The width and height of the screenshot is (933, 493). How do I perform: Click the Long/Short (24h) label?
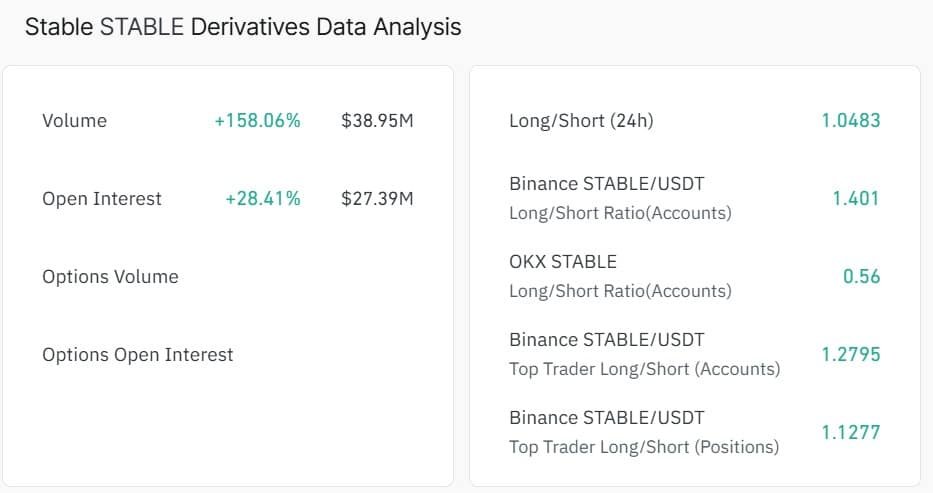point(581,121)
